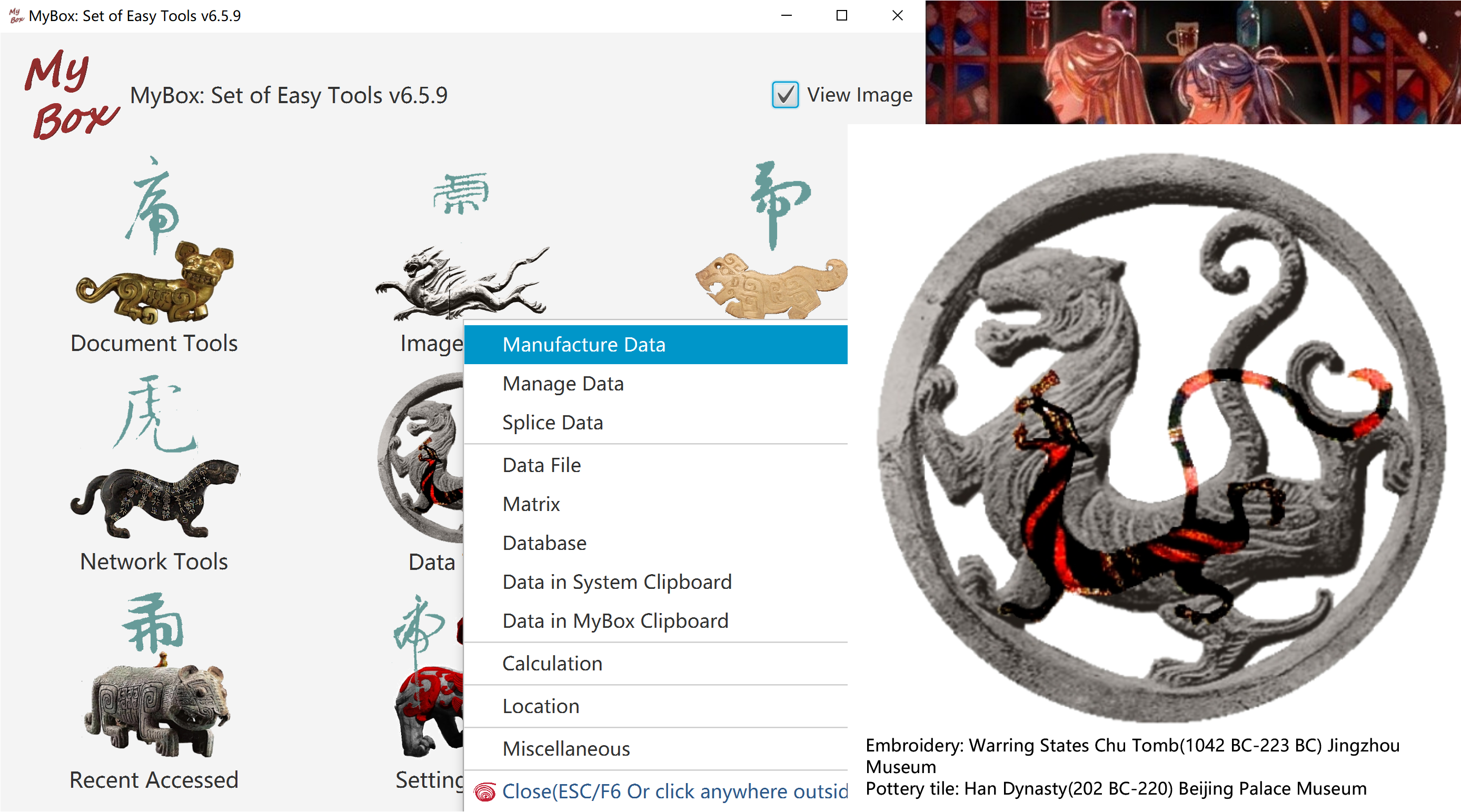Click the Document Tools label
Screen dimensions: 1461x812
click(154, 344)
